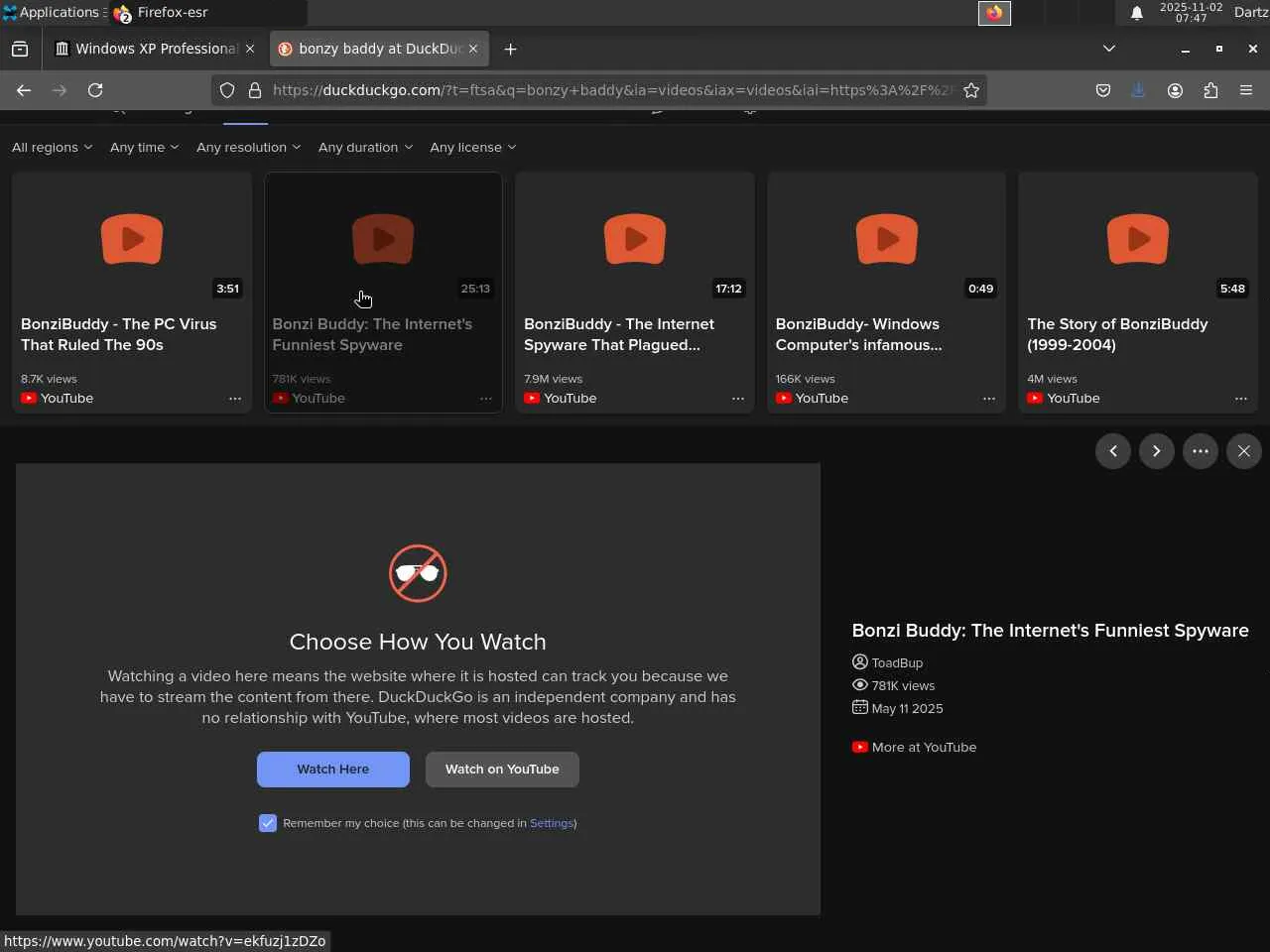Open the Extensions puzzle icon
The height and width of the screenshot is (952, 1270).
tap(1210, 90)
